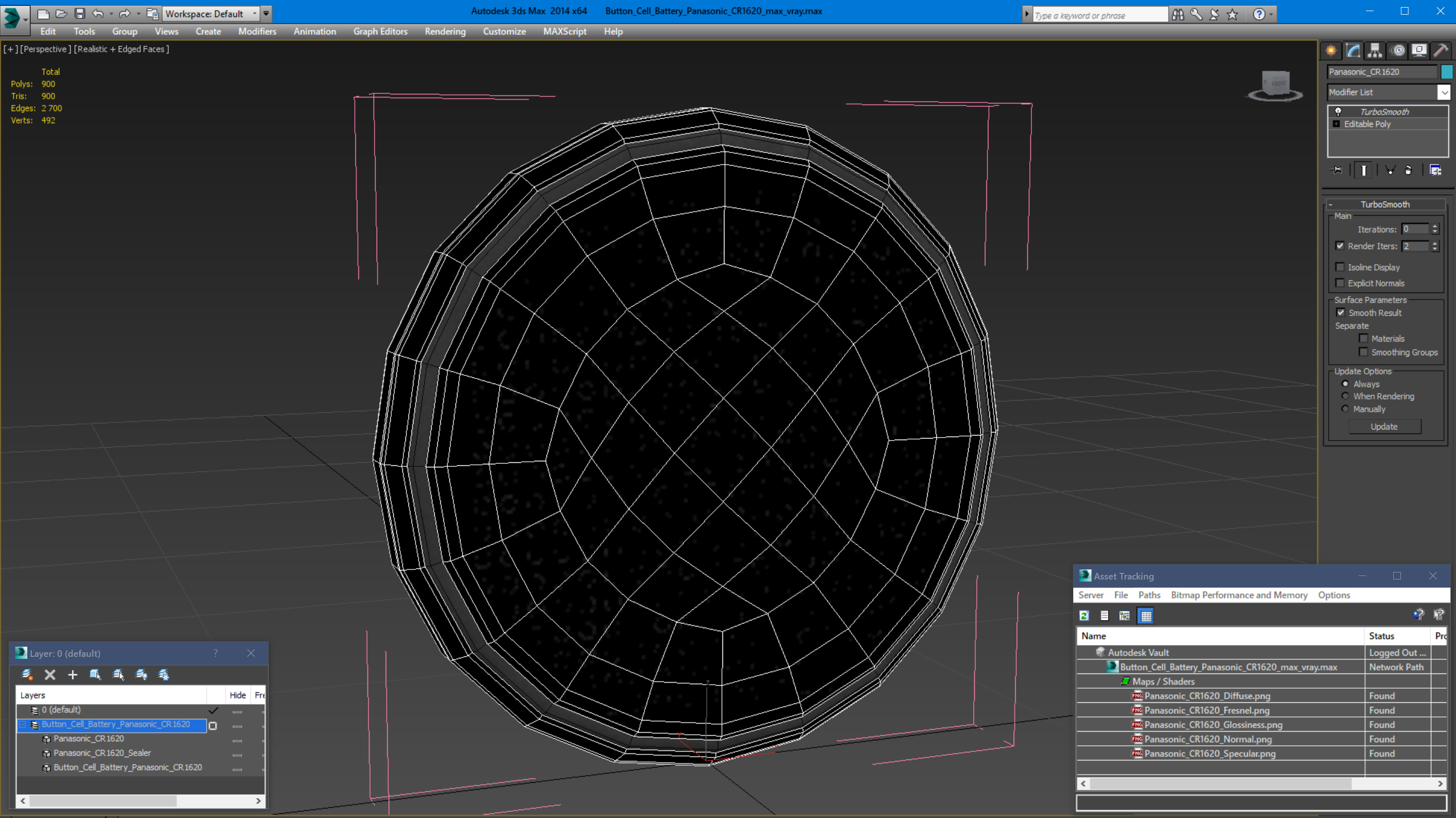Refresh the Asset Tracking list

(x=1084, y=616)
